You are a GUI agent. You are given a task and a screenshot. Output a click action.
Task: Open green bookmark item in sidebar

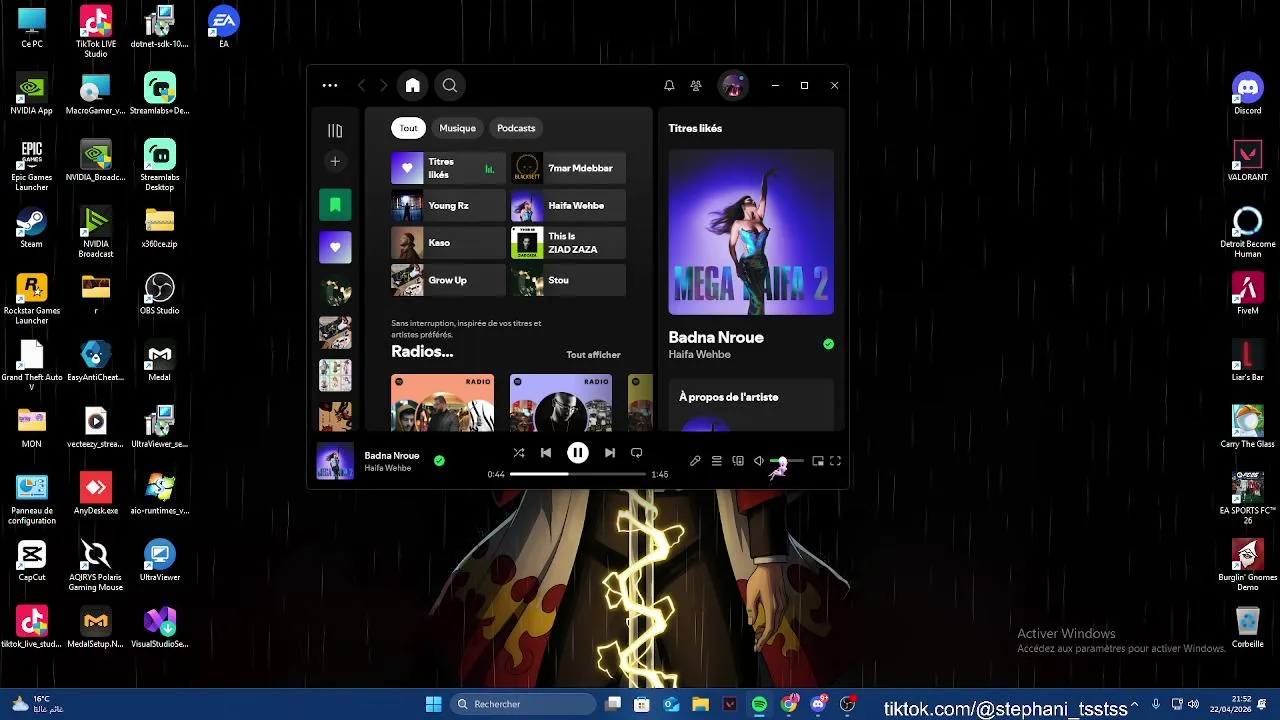tap(335, 205)
